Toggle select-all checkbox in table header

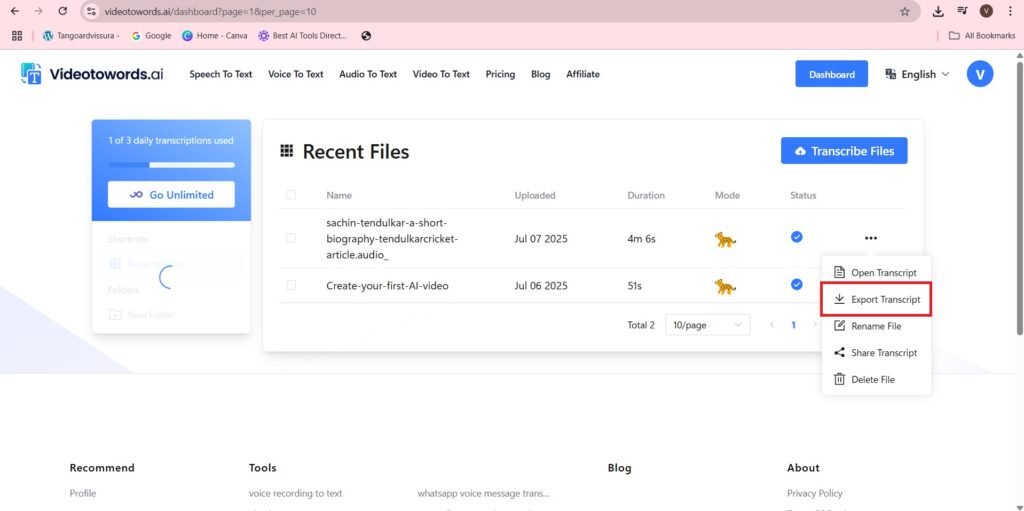pos(291,195)
